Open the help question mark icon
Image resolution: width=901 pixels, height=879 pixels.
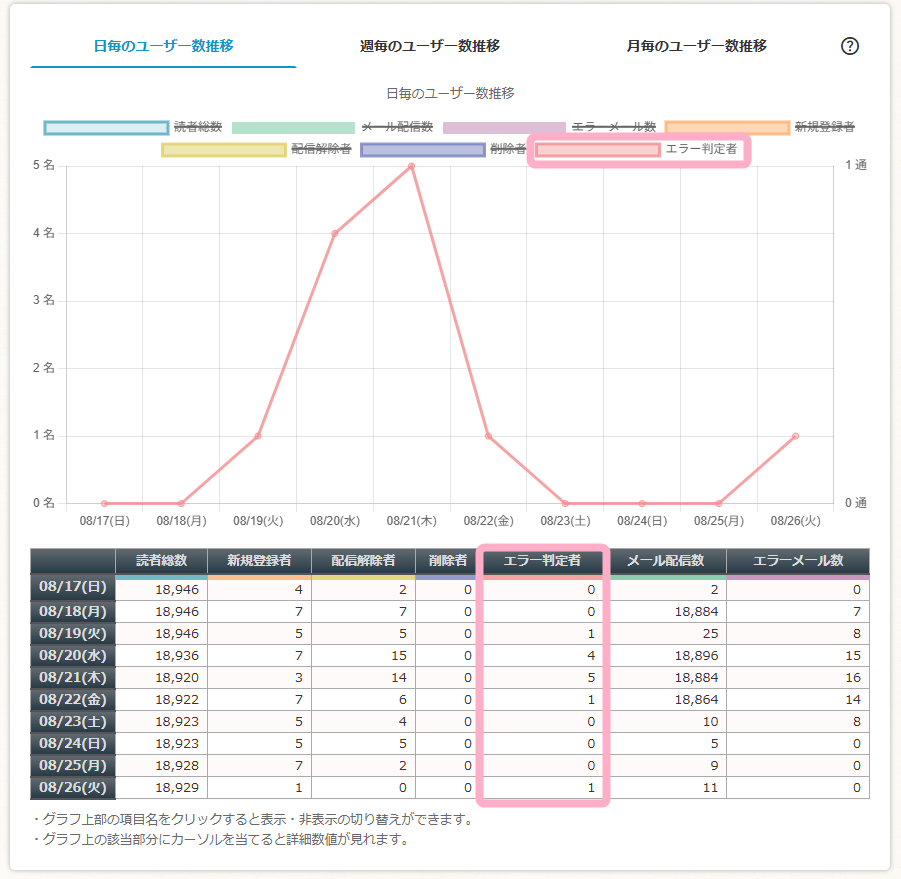click(849, 46)
